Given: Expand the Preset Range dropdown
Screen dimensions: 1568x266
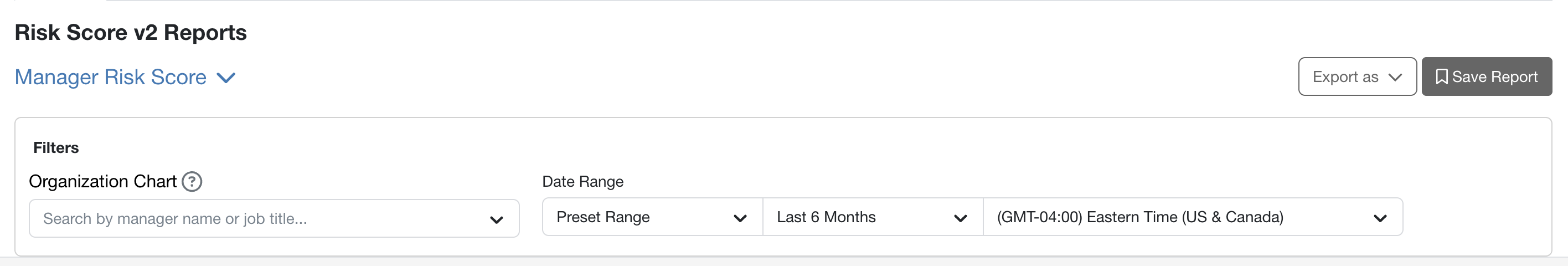Looking at the screenshot, I should pos(651,217).
